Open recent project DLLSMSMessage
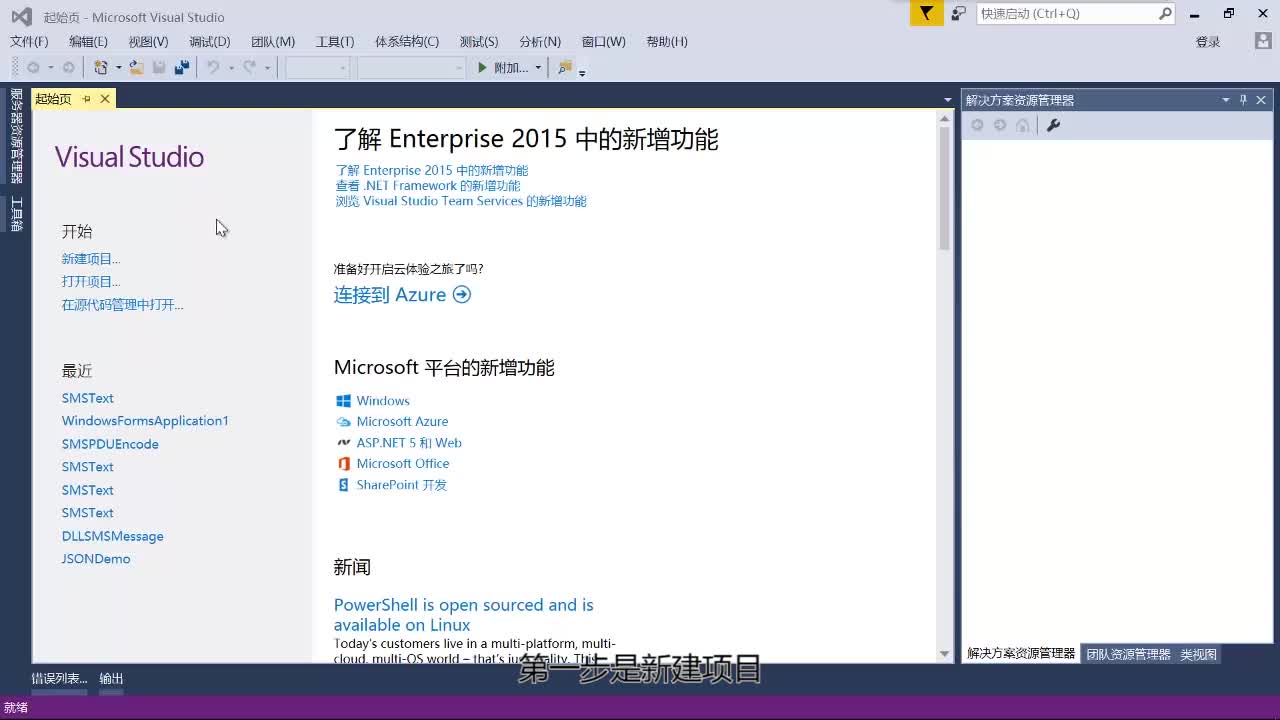This screenshot has height=720, width=1280. pyautogui.click(x=112, y=536)
